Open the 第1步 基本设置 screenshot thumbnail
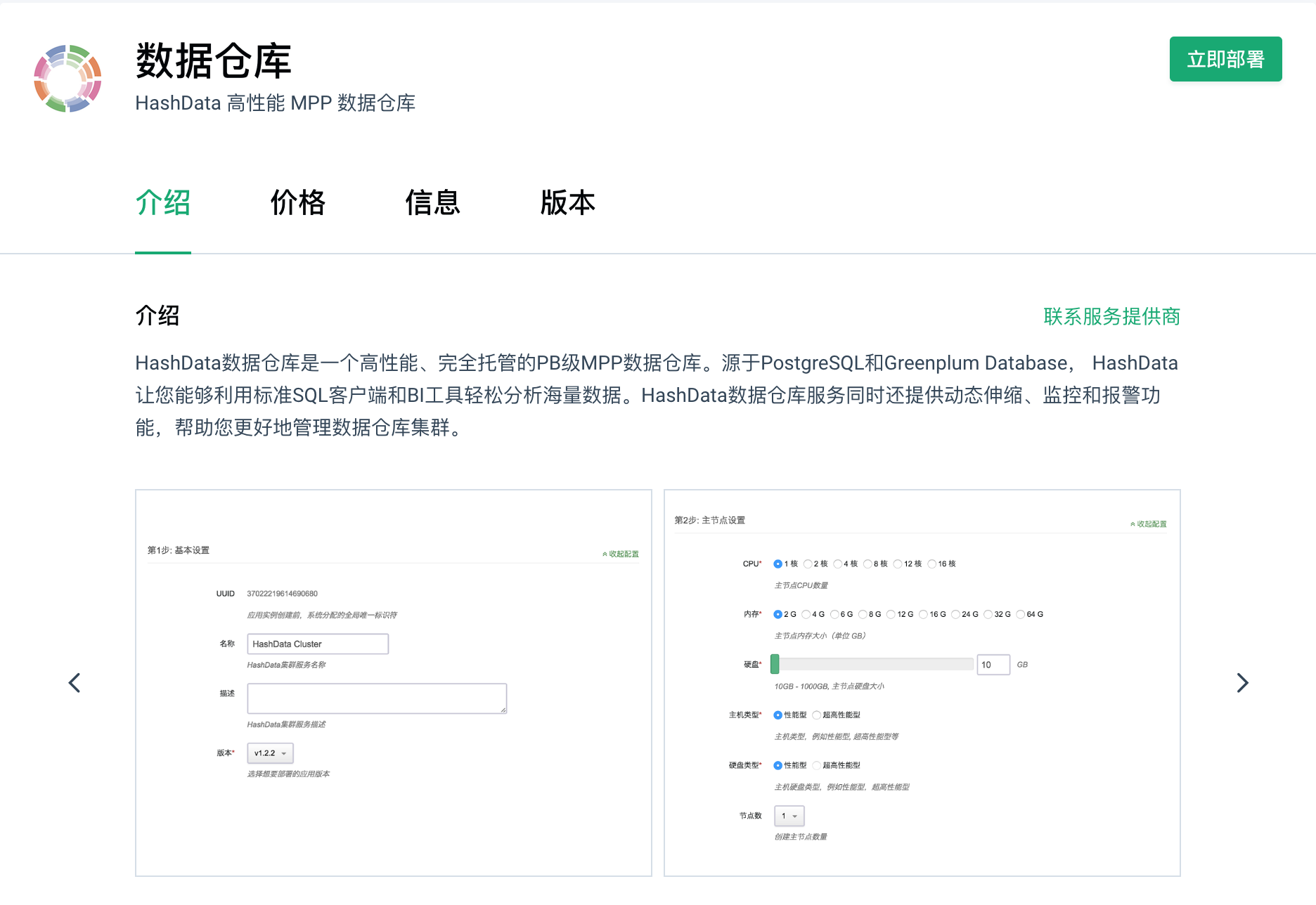 (x=394, y=683)
